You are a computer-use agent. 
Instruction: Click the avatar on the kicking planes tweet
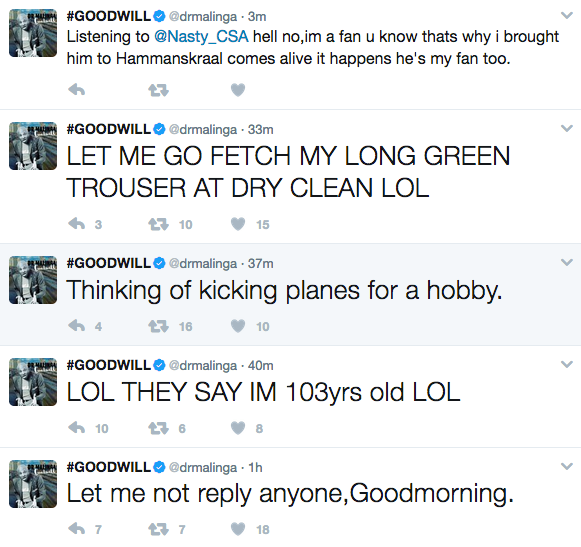tap(33, 280)
